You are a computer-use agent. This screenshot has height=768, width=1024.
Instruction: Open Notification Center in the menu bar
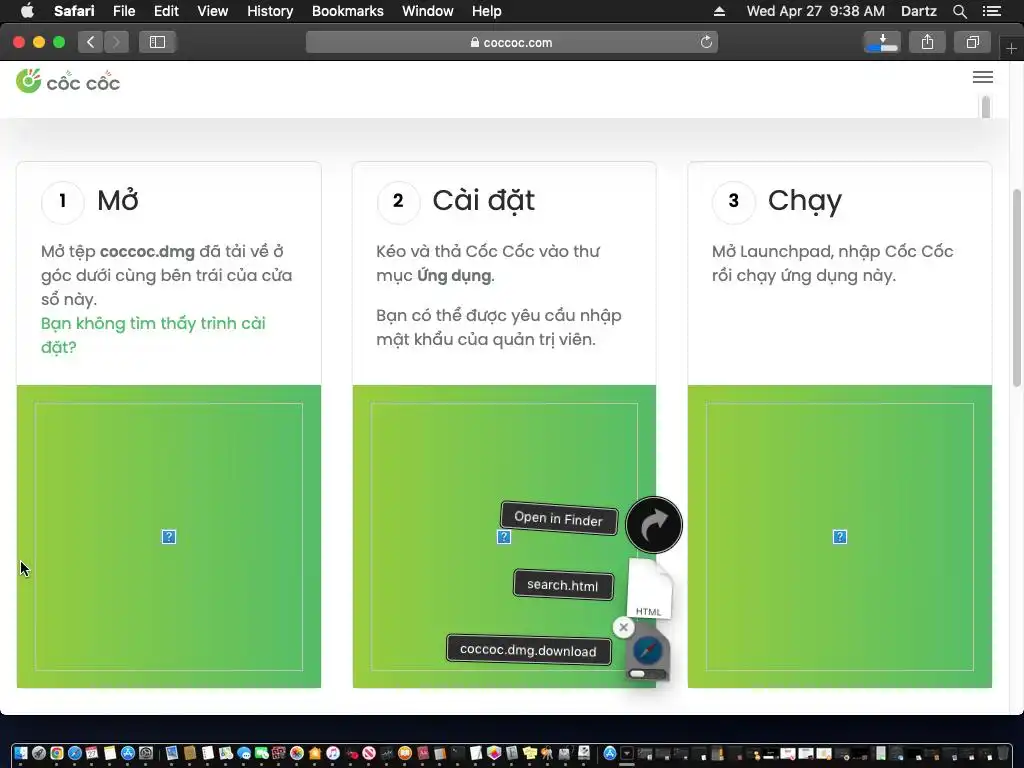(x=991, y=11)
